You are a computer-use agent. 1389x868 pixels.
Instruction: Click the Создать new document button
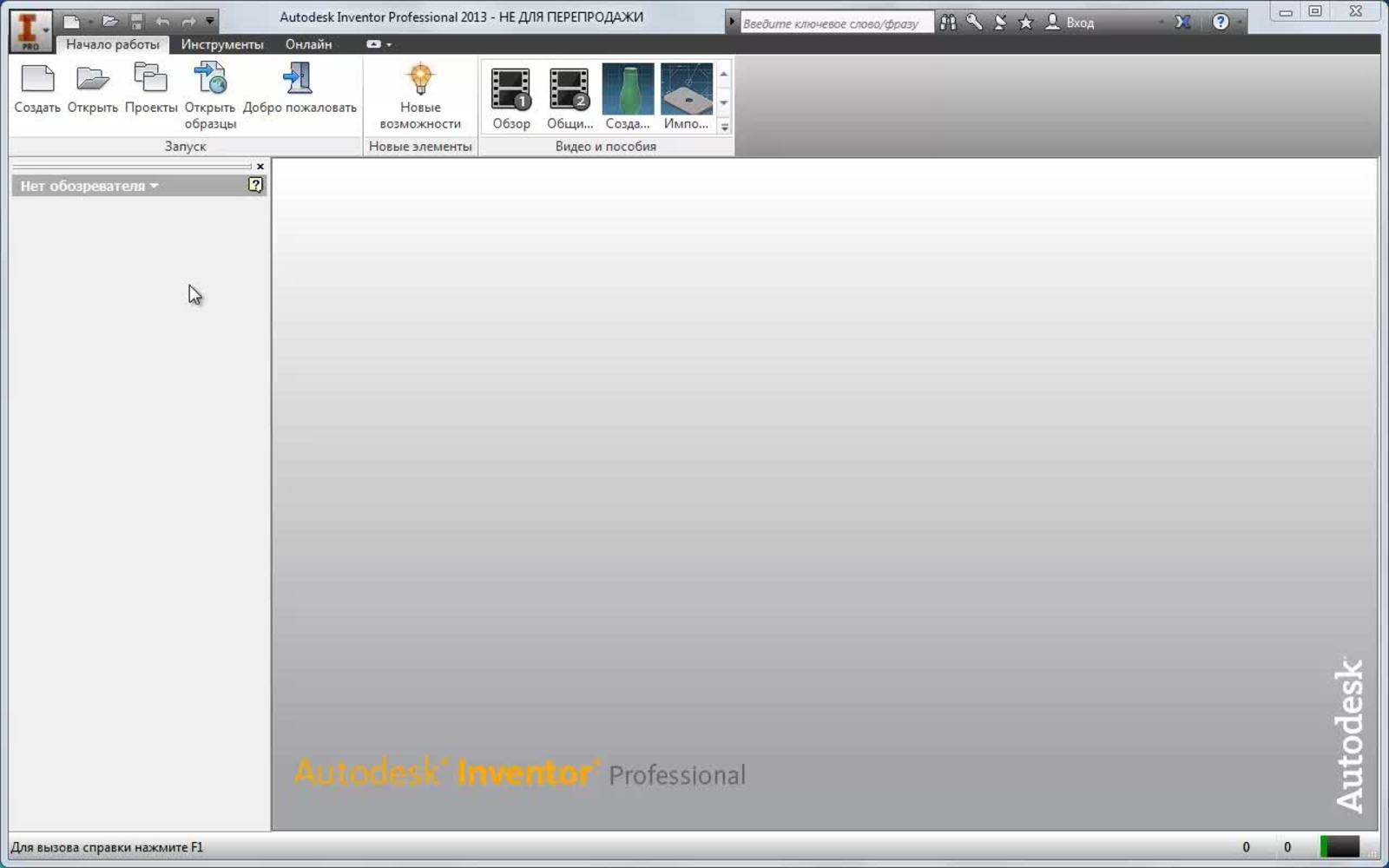pyautogui.click(x=37, y=89)
